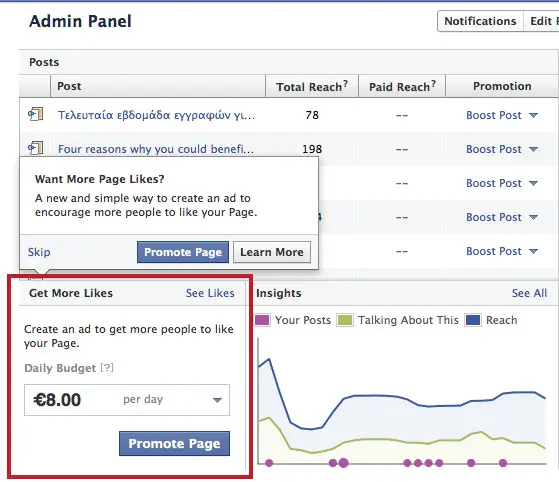This screenshot has height=482, width=559.
Task: Expand Boost Post dropdown for first post
Action: tap(533, 115)
